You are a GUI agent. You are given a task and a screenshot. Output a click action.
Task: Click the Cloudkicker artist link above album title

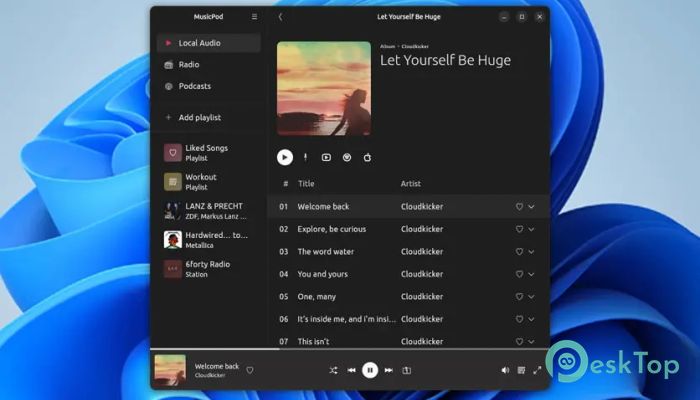[415, 46]
